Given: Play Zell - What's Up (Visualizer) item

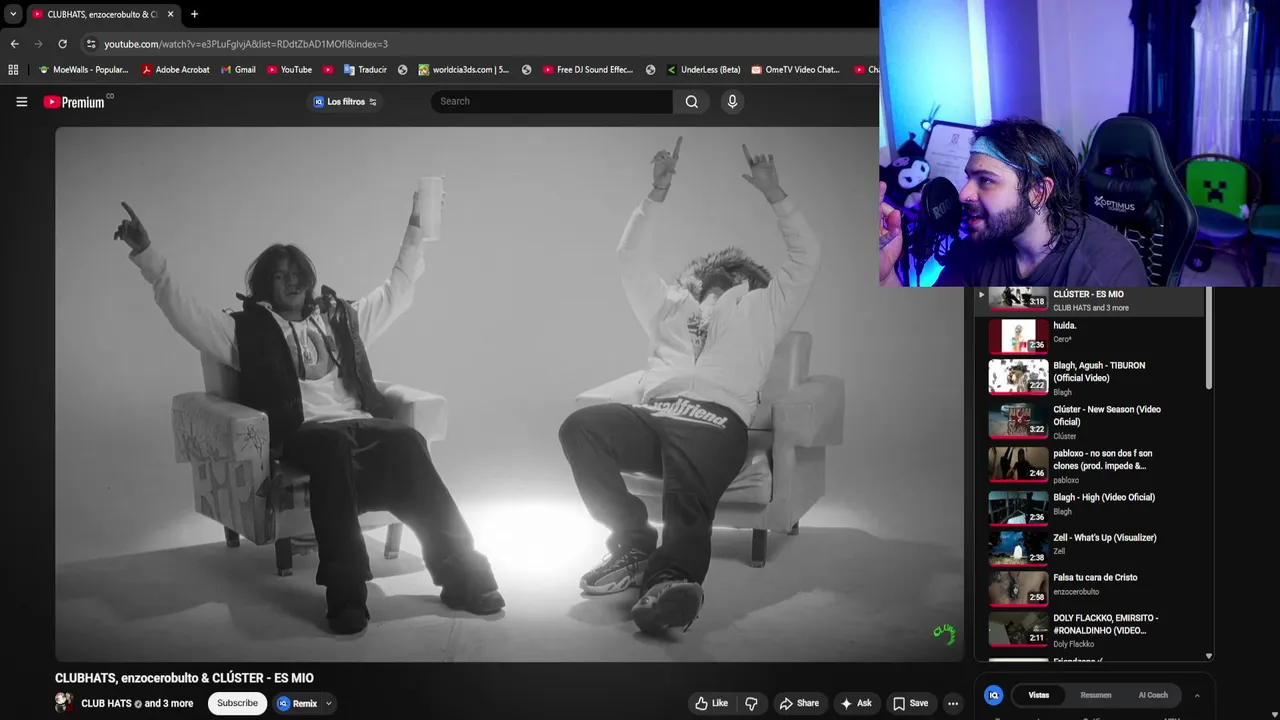Looking at the screenshot, I should coord(1090,547).
